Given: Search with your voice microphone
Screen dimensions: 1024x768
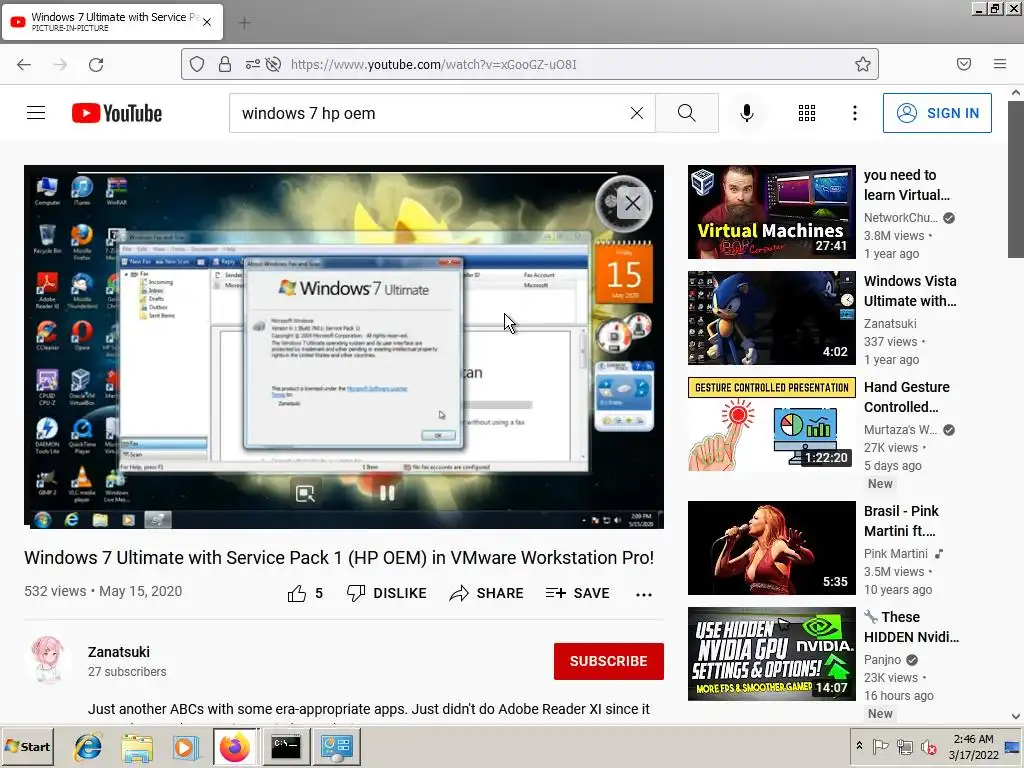Looking at the screenshot, I should 747,113.
